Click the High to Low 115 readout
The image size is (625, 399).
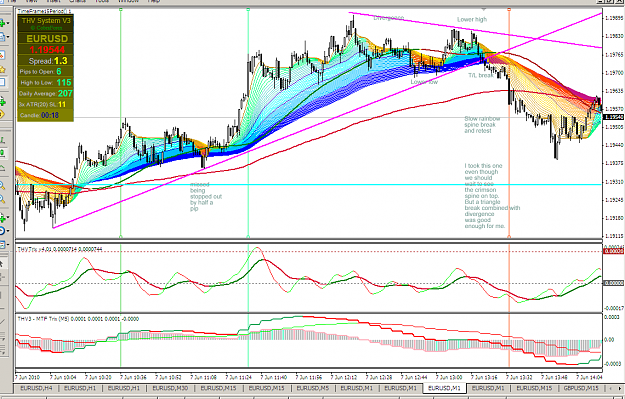(x=45, y=83)
